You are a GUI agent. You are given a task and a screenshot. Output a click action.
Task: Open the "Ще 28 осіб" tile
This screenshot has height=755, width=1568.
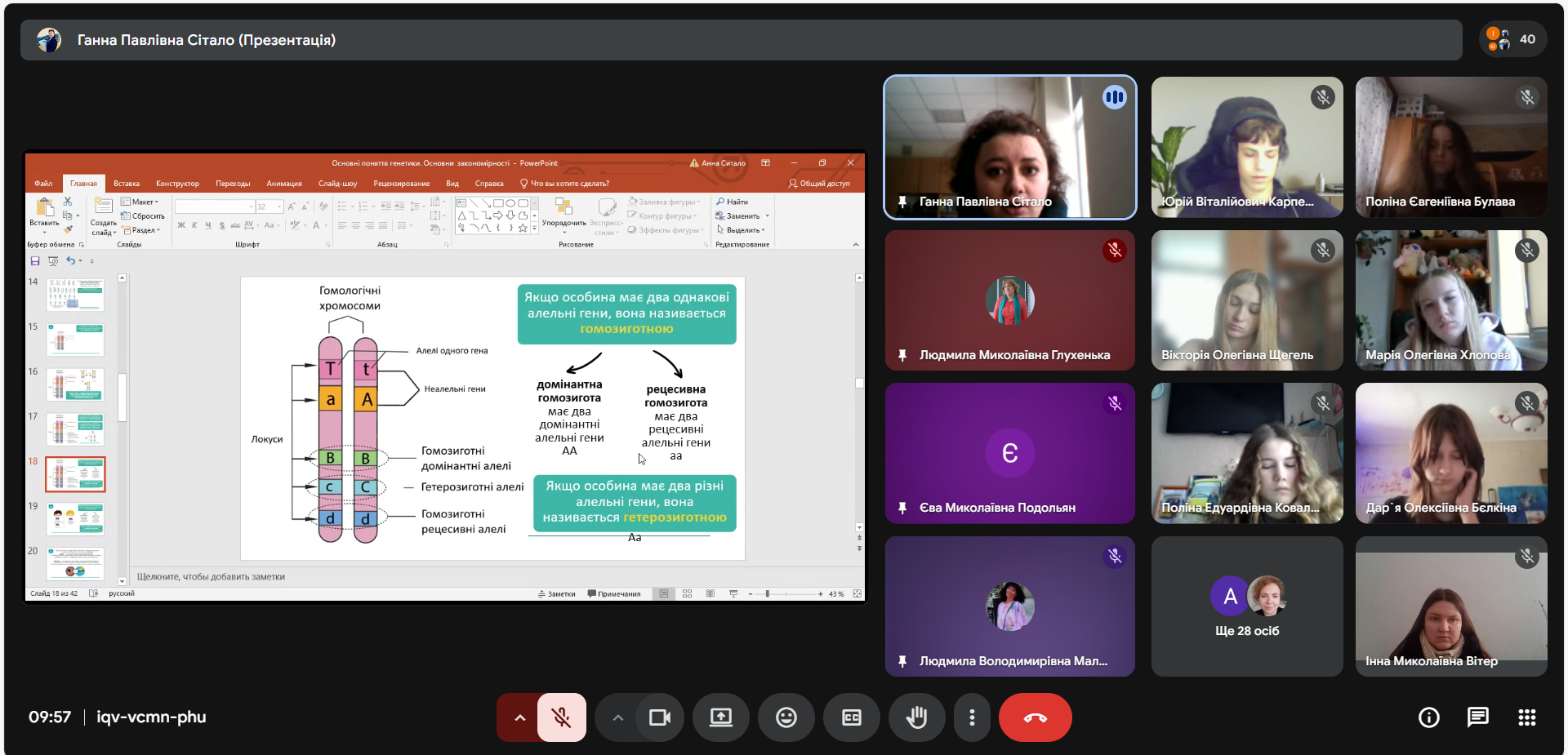click(1247, 606)
